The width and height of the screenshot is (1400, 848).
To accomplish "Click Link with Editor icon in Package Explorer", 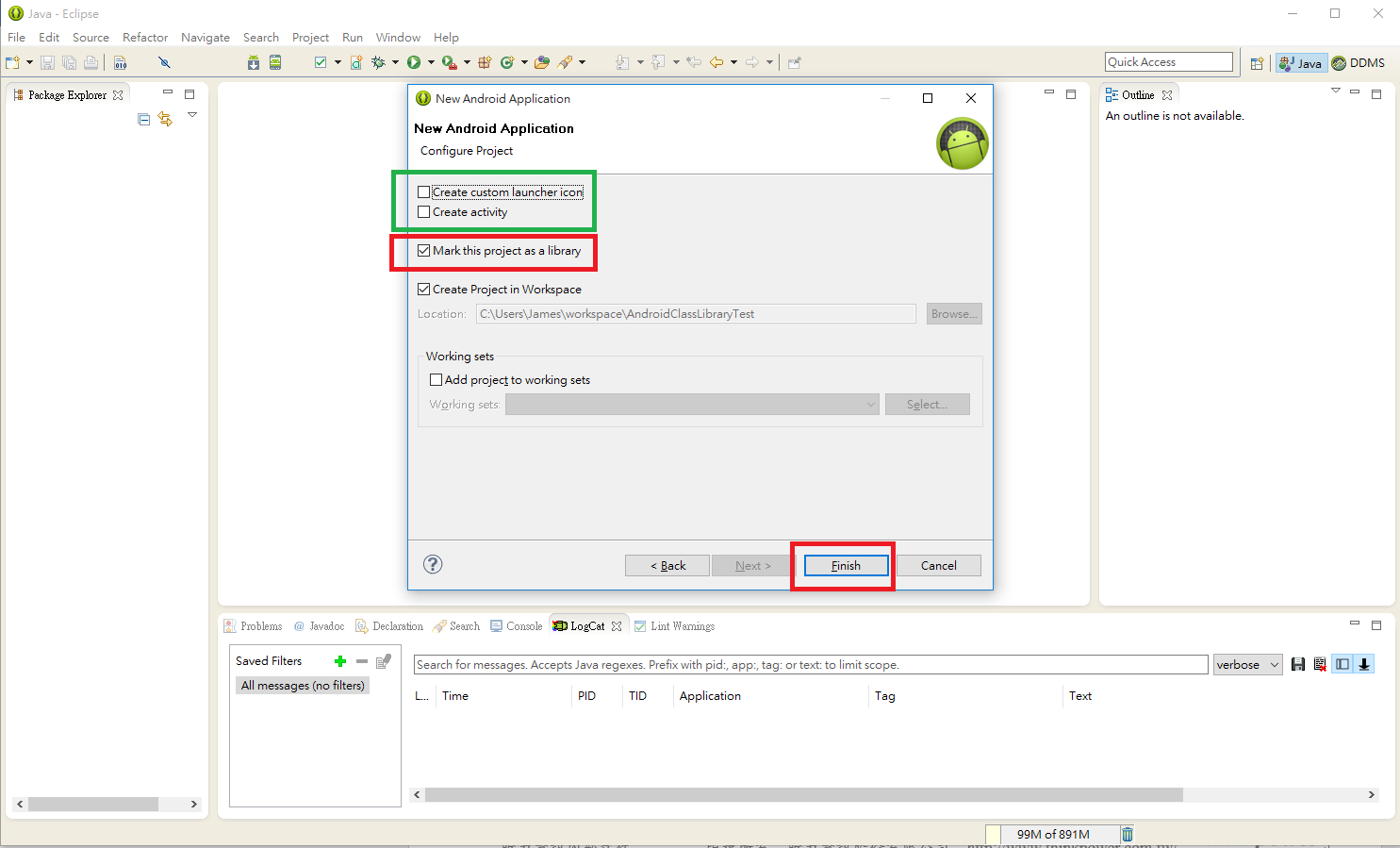I will [x=166, y=119].
